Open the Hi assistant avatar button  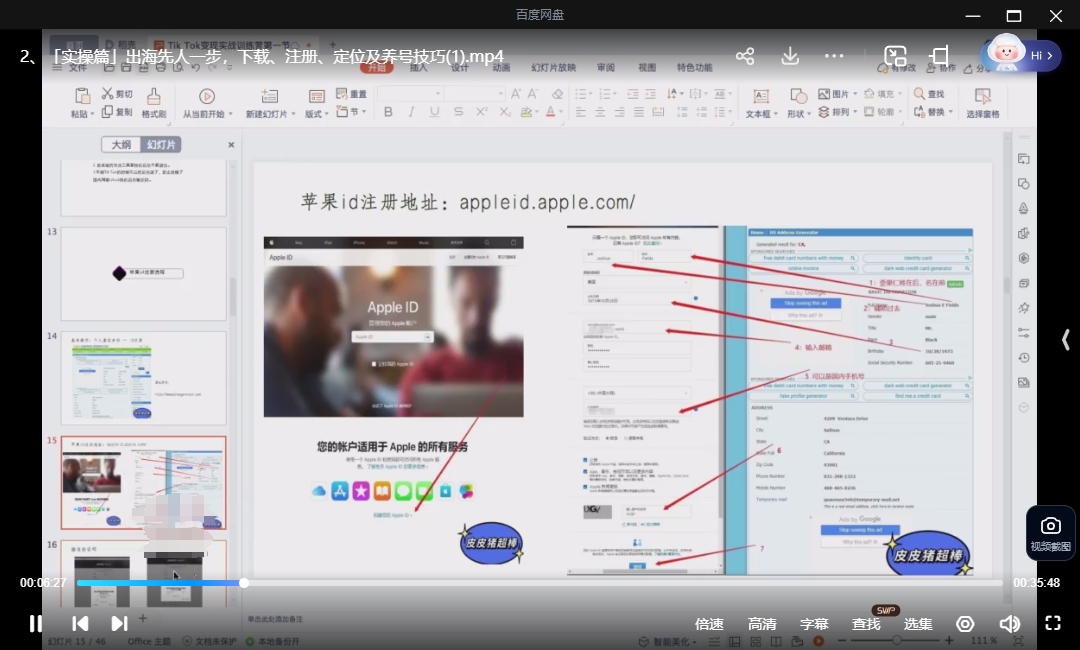[x=1021, y=54]
